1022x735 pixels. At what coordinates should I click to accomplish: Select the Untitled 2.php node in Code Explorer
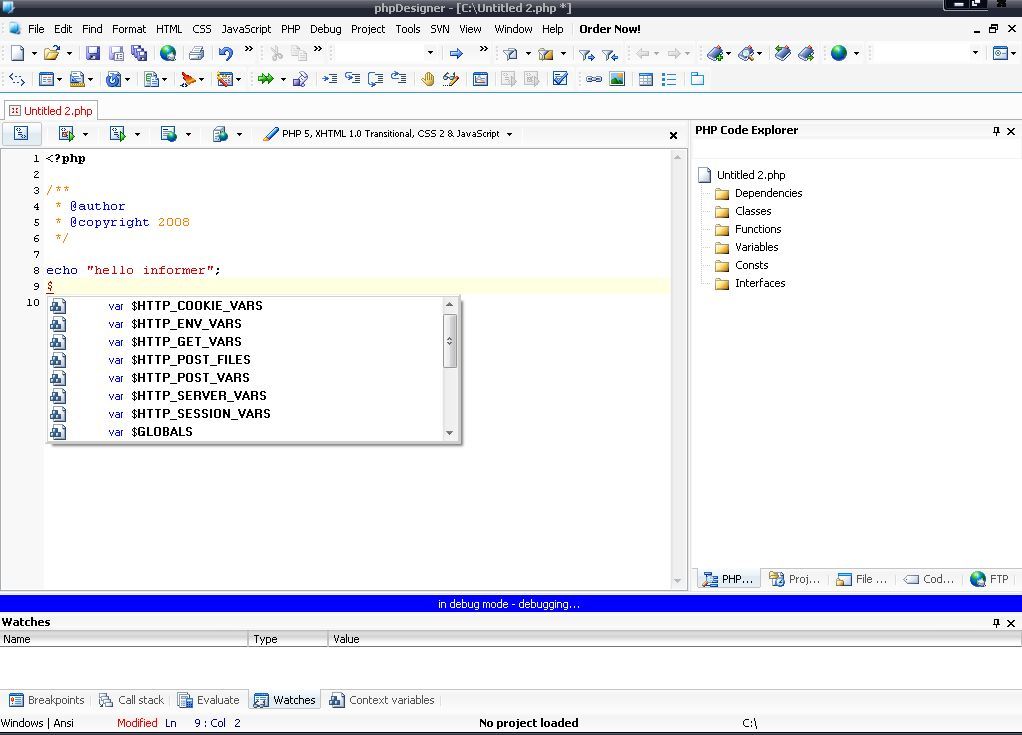742,175
